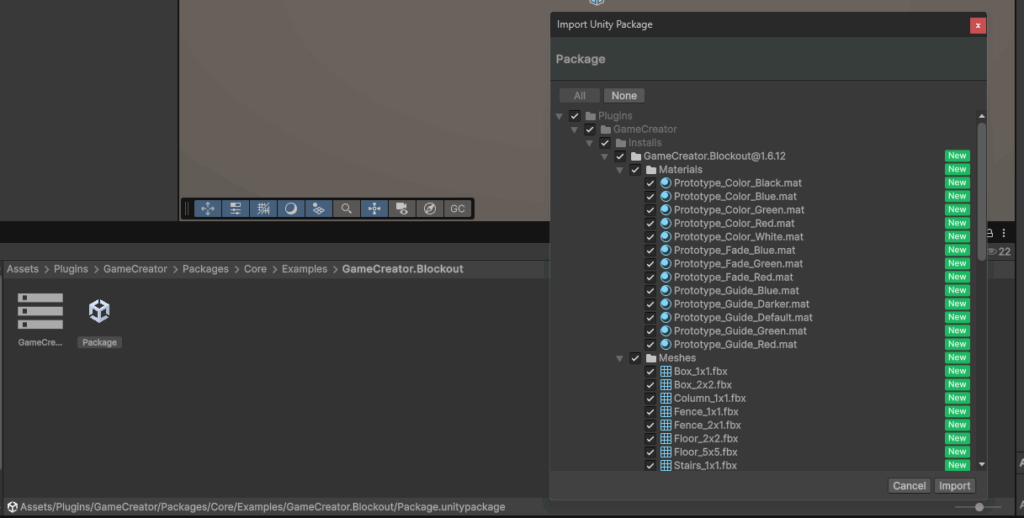The image size is (1024, 518).
Task: Click the GameCreator.Blockout@1.6.12 folder icon
Action: (x=635, y=156)
